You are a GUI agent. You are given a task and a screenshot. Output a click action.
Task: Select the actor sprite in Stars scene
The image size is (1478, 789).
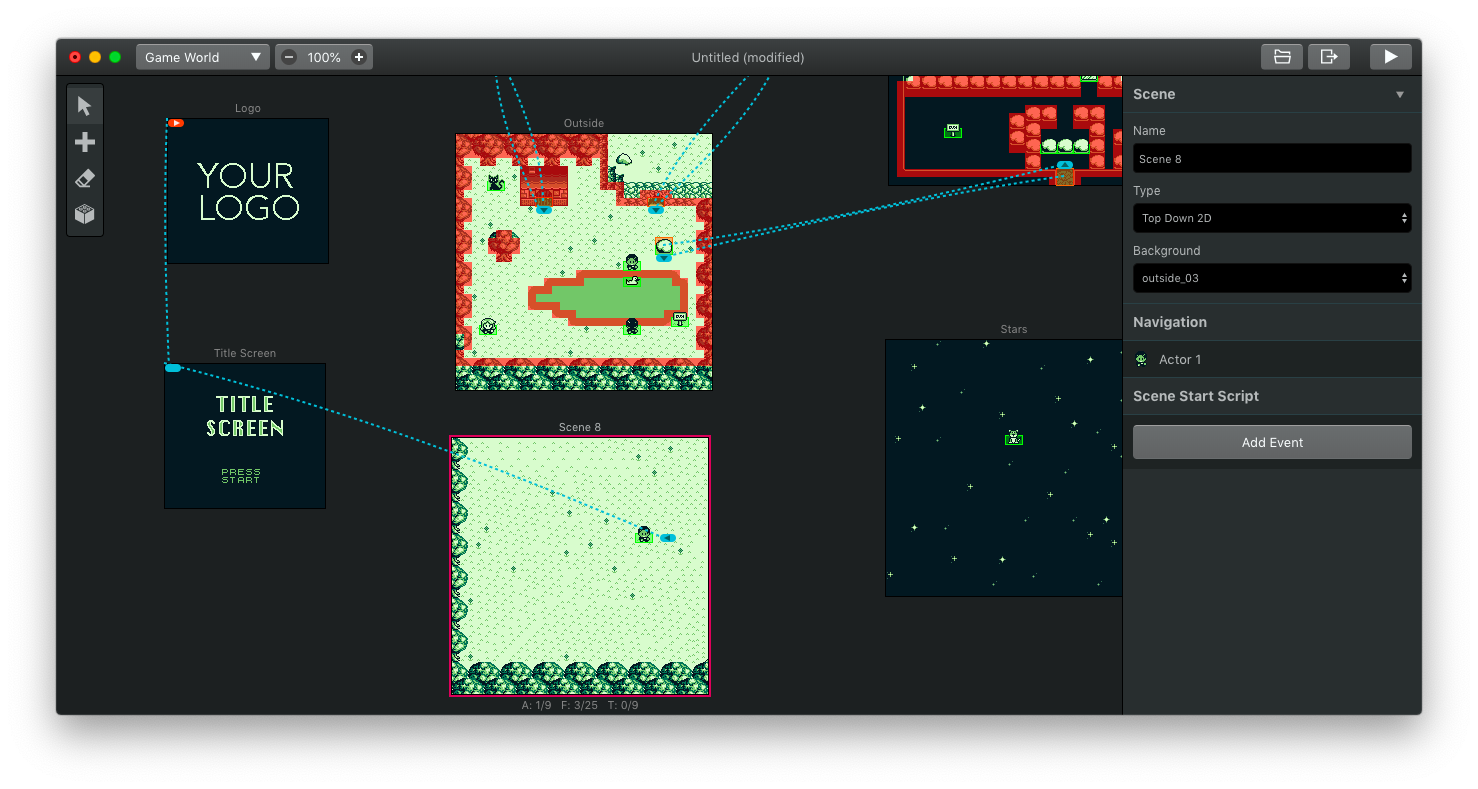pyautogui.click(x=1014, y=437)
